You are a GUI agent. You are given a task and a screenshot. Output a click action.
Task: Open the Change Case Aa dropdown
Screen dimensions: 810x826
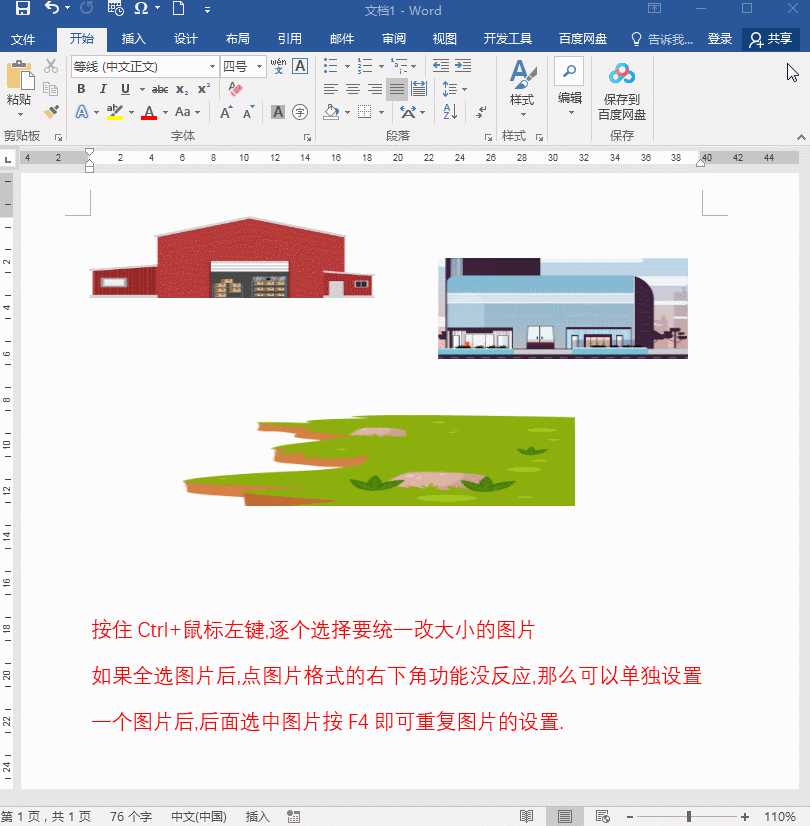(187, 112)
